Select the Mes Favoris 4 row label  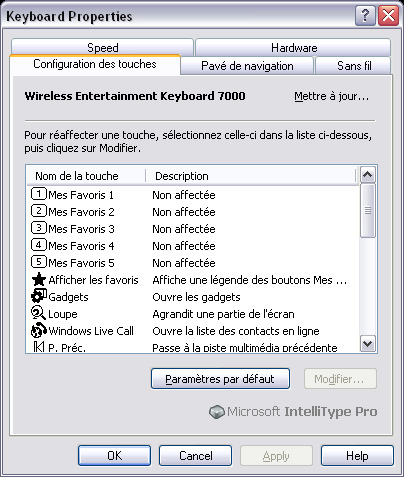point(81,246)
